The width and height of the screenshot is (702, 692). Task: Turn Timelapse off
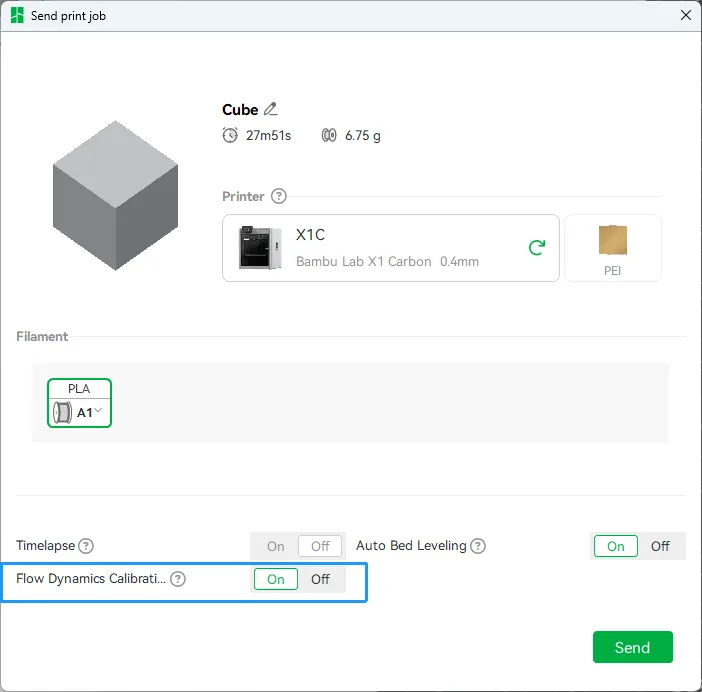point(320,546)
